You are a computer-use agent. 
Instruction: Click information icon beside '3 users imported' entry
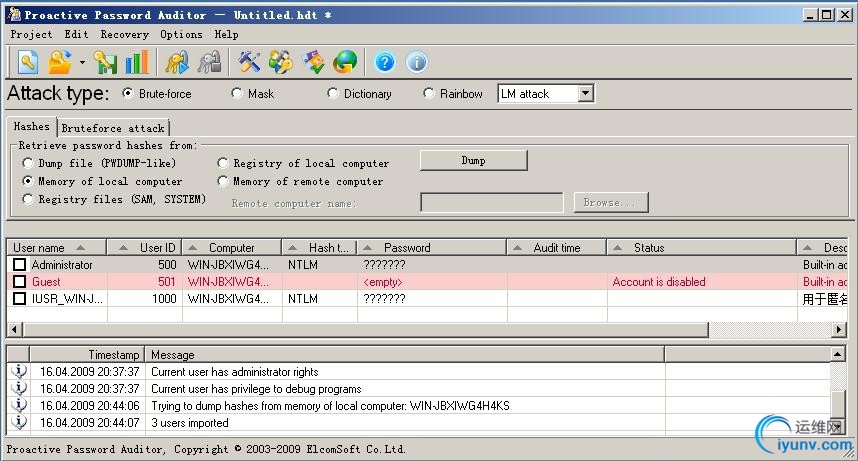[19, 422]
